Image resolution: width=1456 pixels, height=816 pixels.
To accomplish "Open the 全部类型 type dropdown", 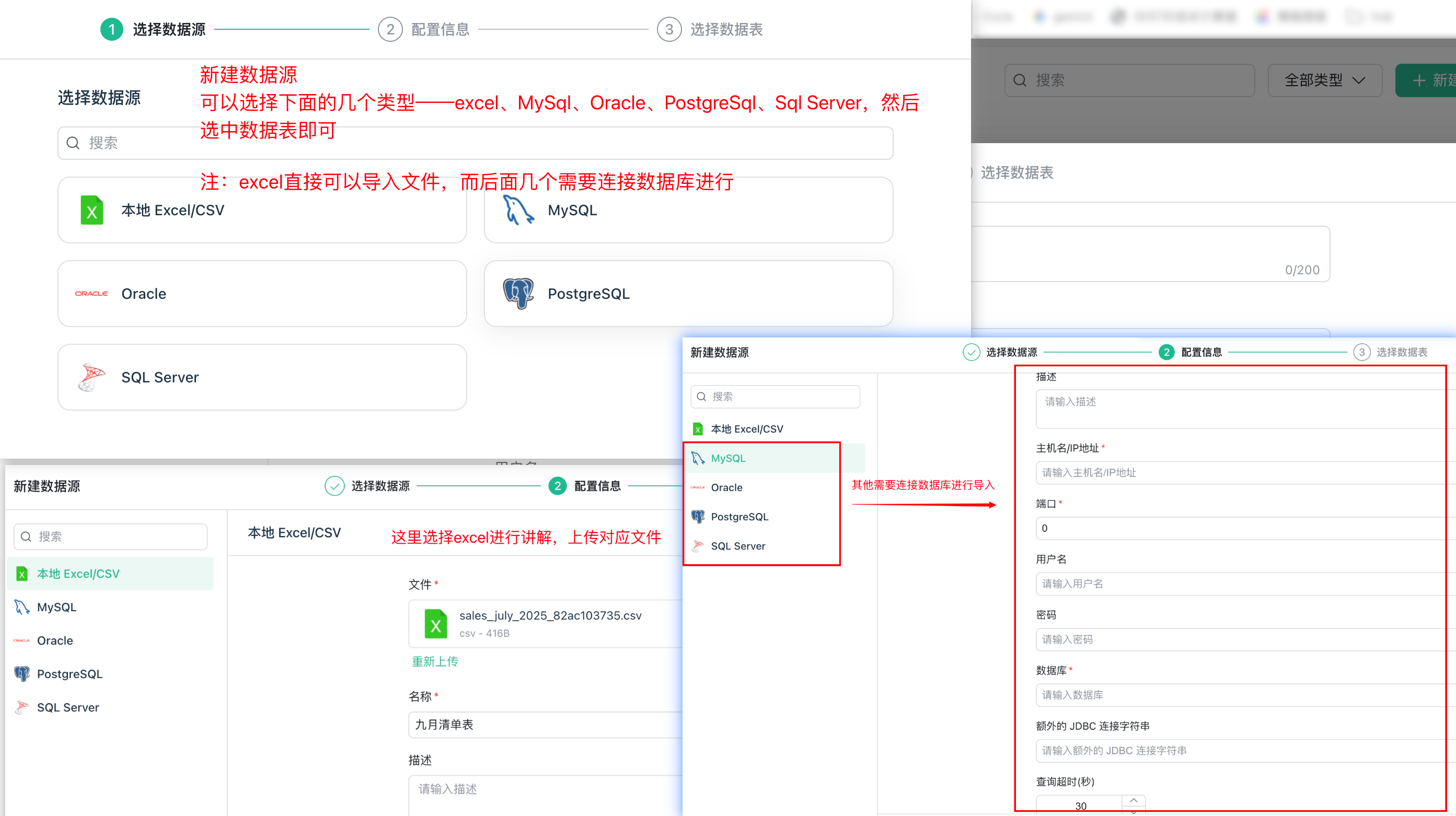I will (x=1325, y=80).
